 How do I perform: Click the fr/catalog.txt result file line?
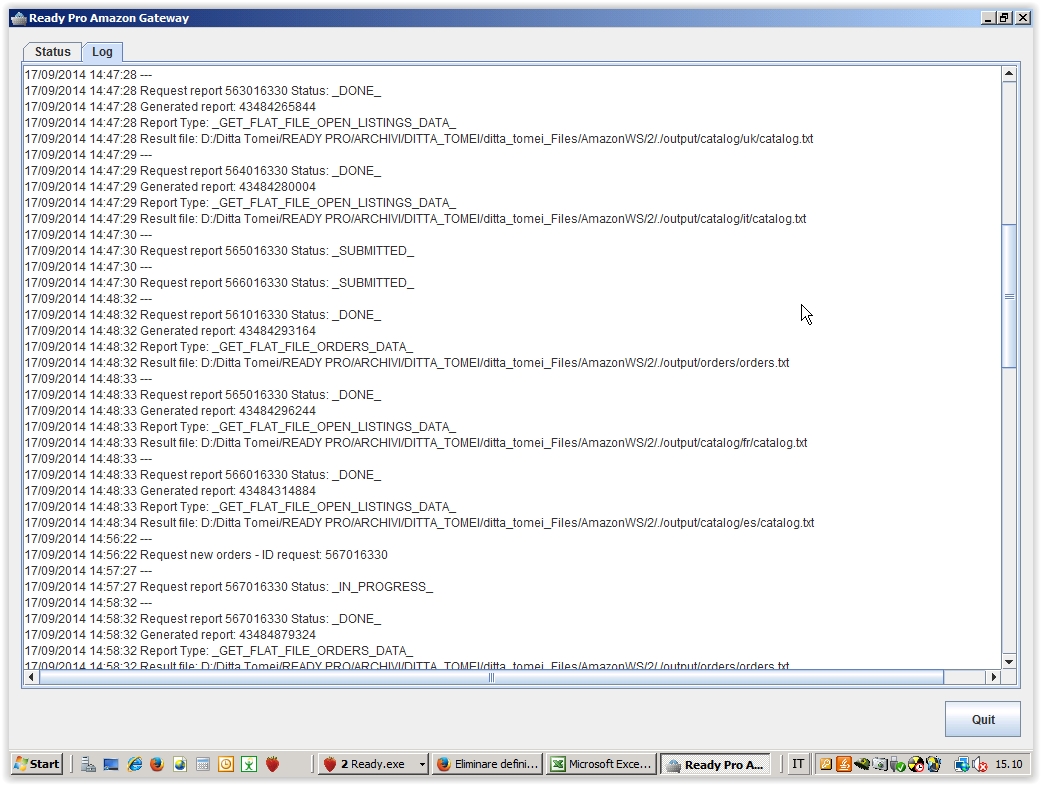[416, 442]
